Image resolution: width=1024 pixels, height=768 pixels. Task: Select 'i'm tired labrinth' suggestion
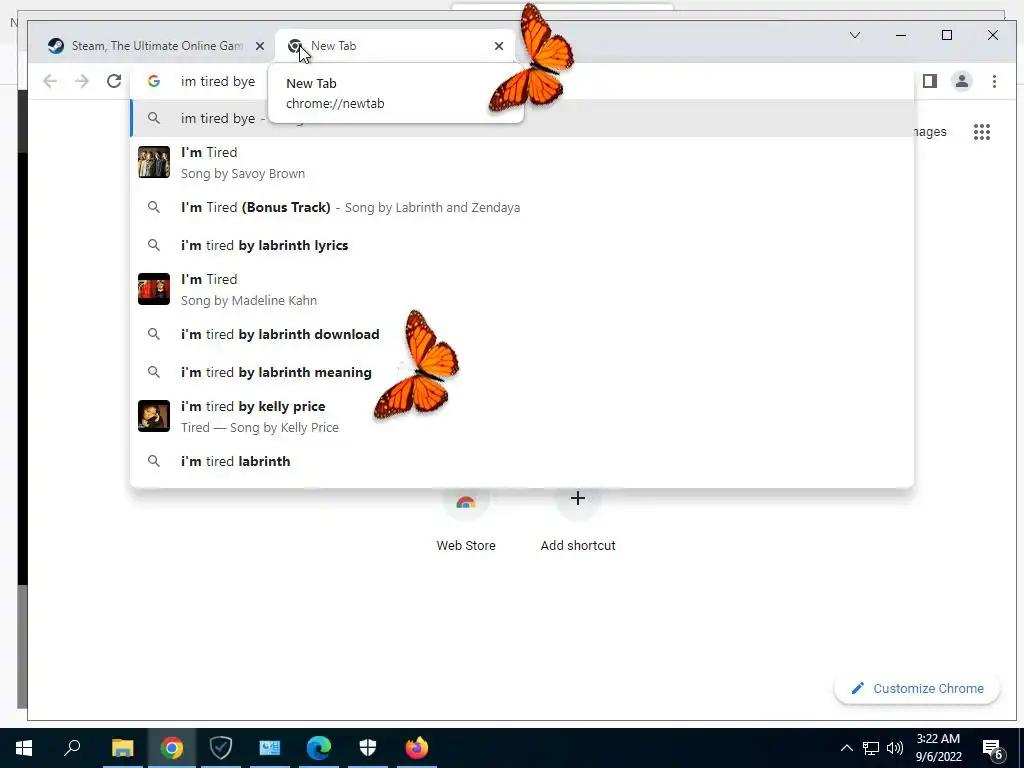[522, 461]
